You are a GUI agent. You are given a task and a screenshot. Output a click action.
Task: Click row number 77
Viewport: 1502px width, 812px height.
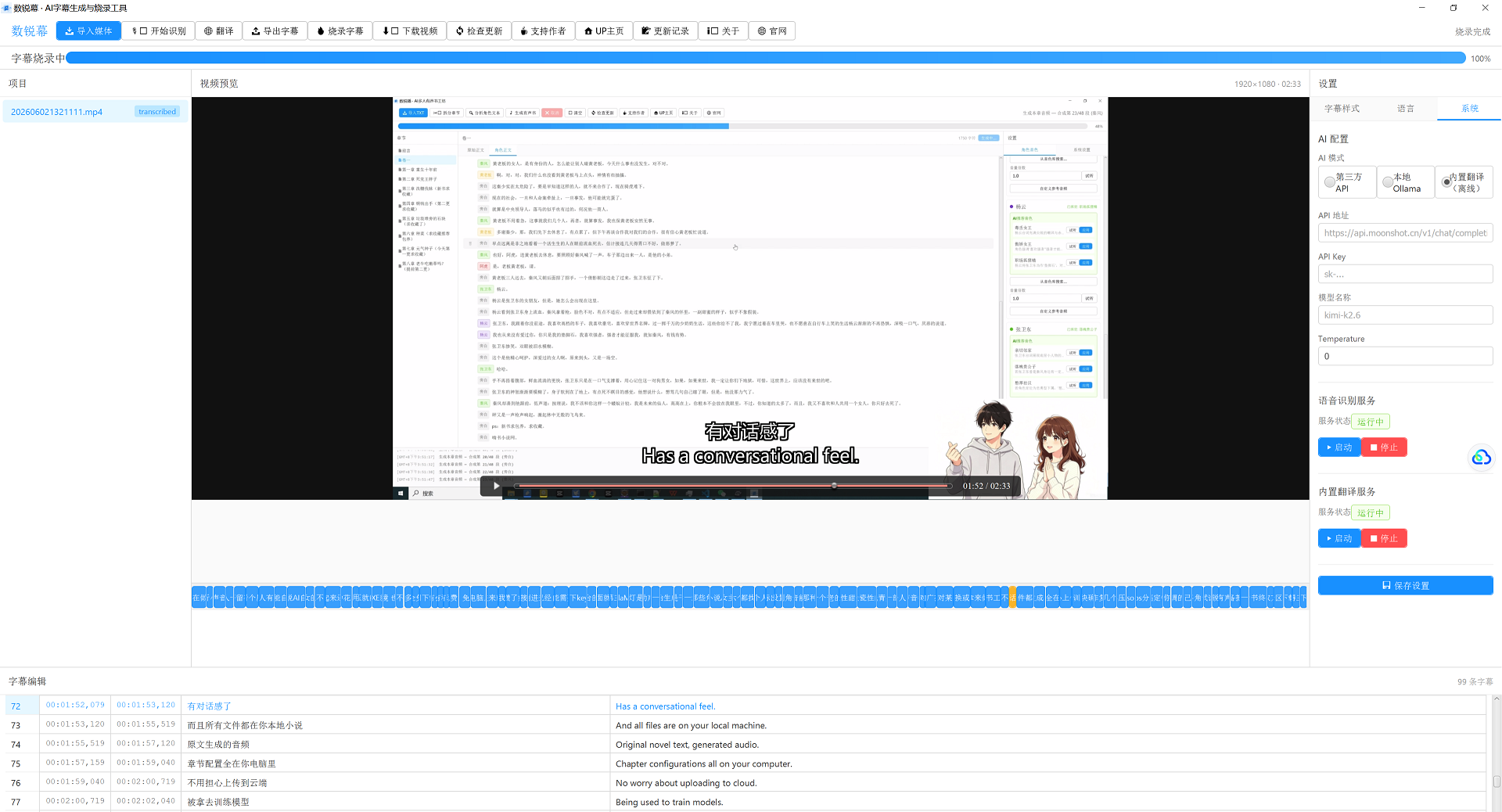16,802
